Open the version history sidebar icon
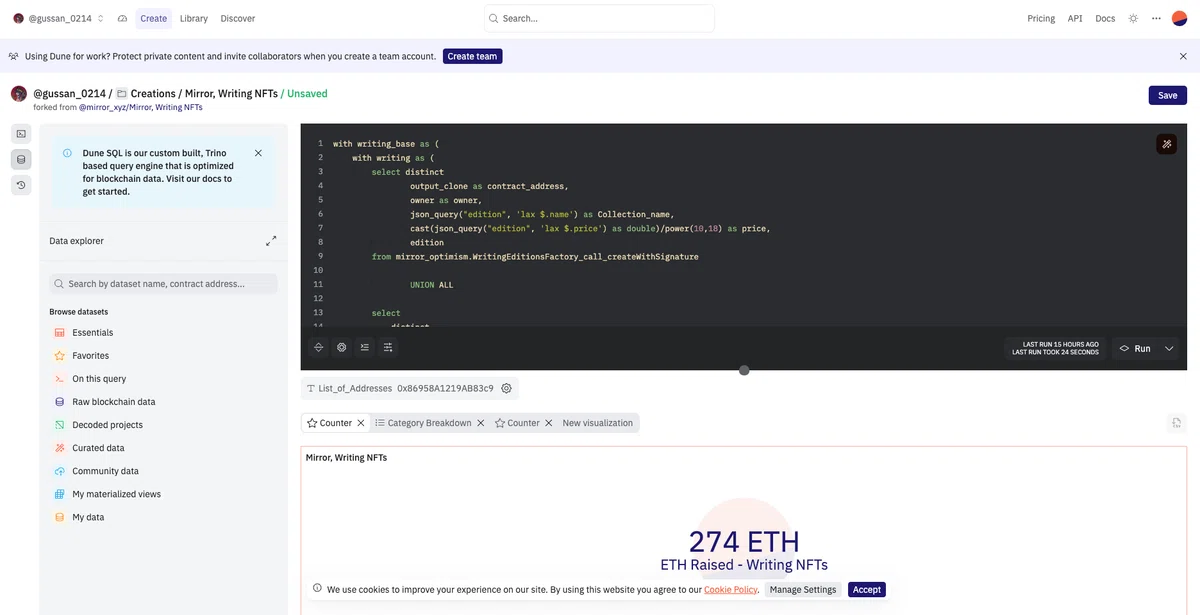1200x615 pixels. tap(21, 185)
